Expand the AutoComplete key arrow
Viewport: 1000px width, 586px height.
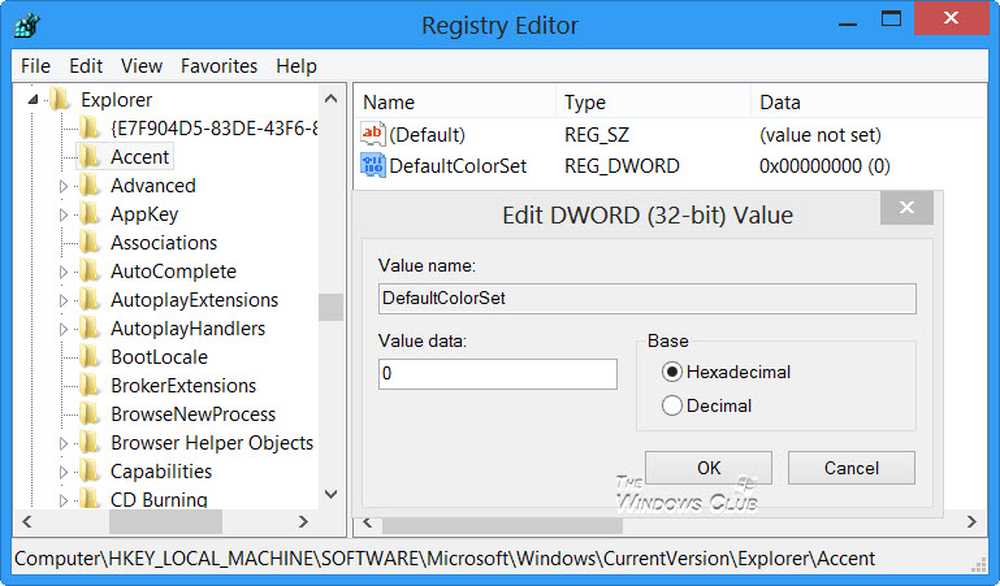pos(63,272)
